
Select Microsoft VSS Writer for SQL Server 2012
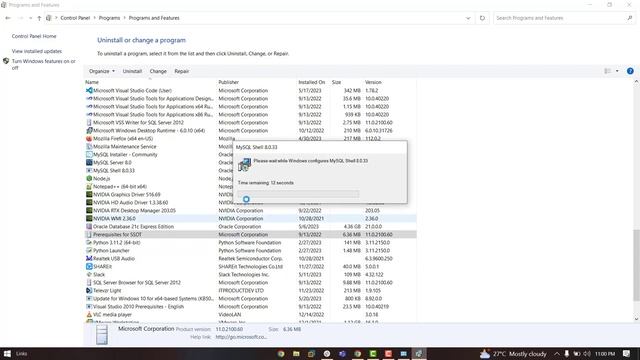[x=251, y=122]
